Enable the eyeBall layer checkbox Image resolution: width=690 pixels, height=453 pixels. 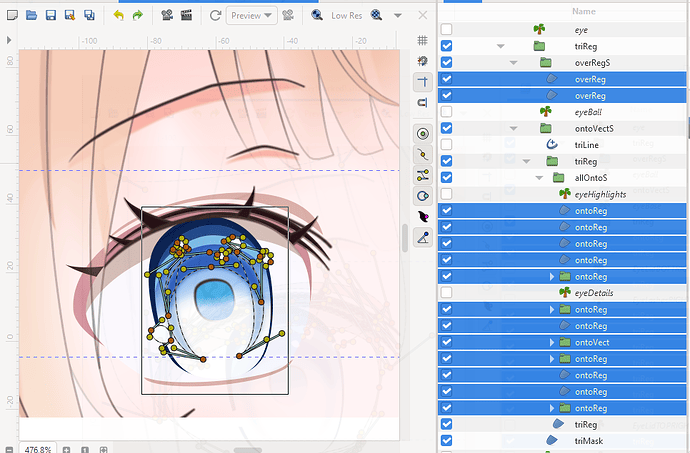point(446,111)
